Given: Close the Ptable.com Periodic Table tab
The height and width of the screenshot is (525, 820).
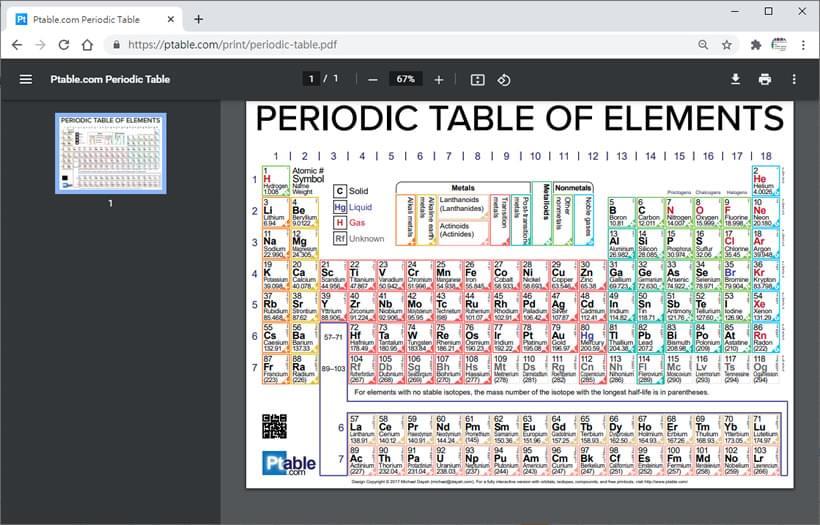Looking at the screenshot, I should point(170,19).
